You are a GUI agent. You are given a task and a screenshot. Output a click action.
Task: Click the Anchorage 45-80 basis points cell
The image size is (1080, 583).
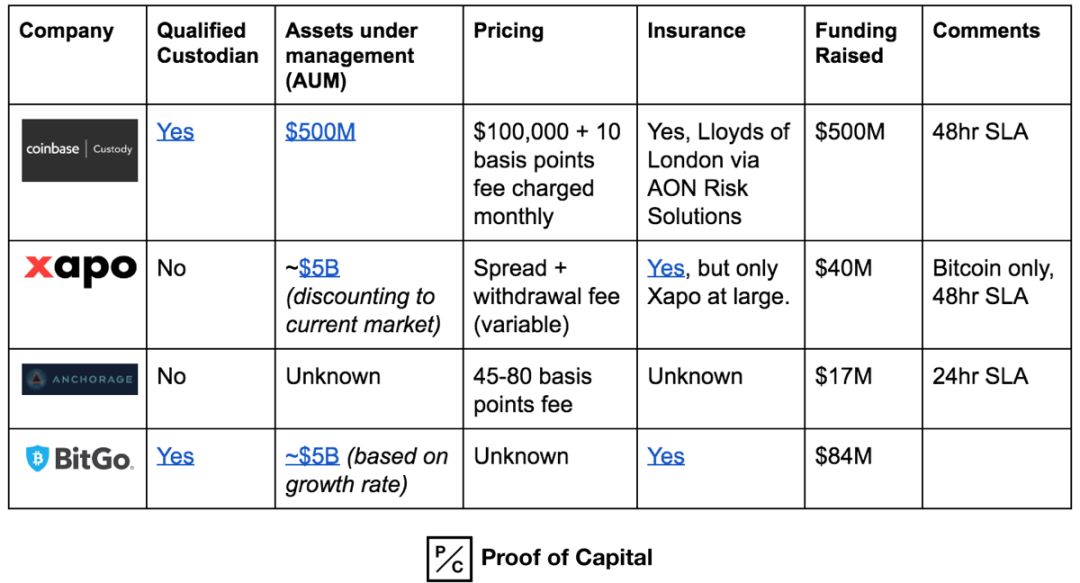[x=532, y=390]
